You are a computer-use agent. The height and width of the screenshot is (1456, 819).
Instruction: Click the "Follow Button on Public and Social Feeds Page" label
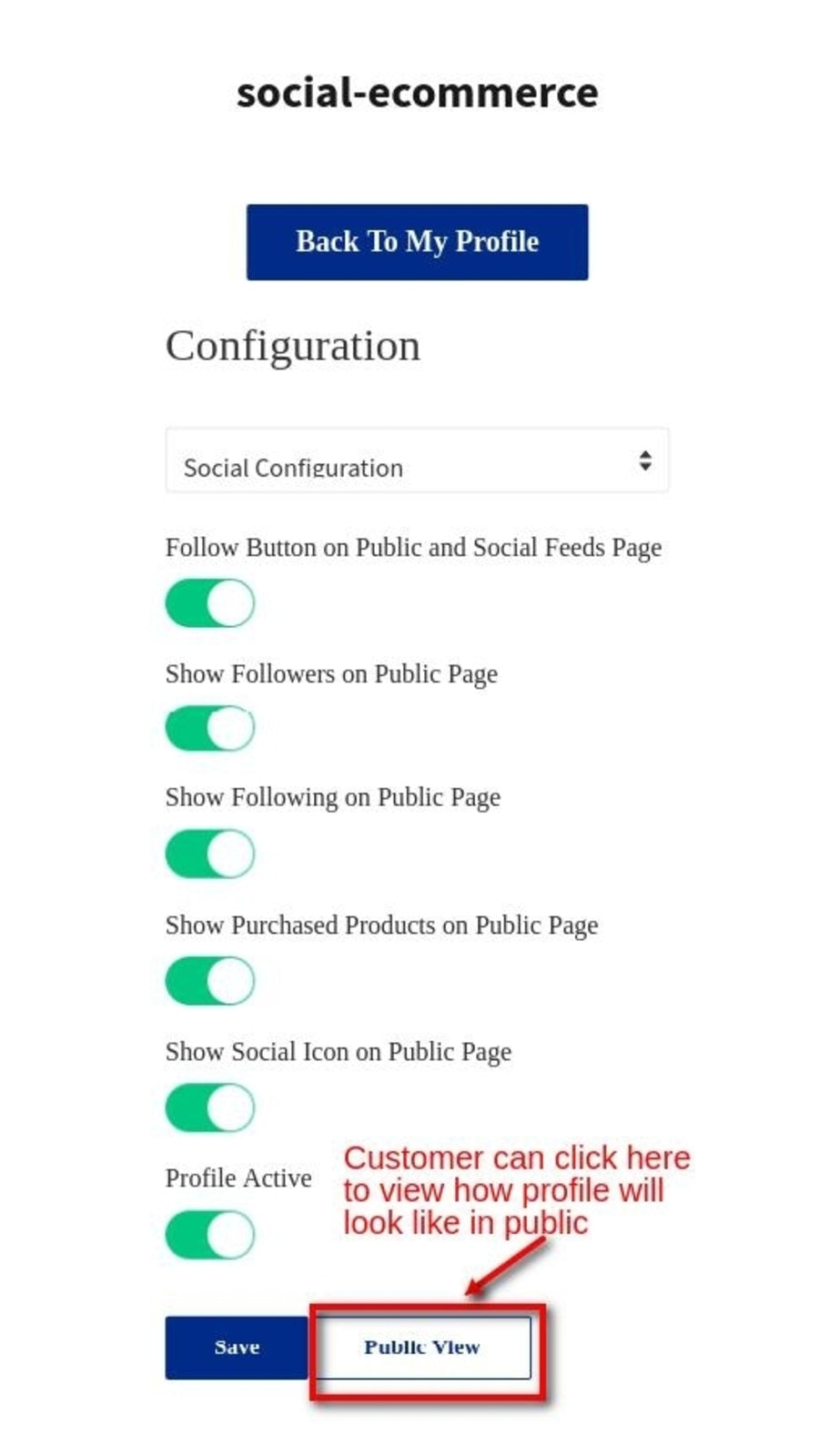tap(413, 548)
